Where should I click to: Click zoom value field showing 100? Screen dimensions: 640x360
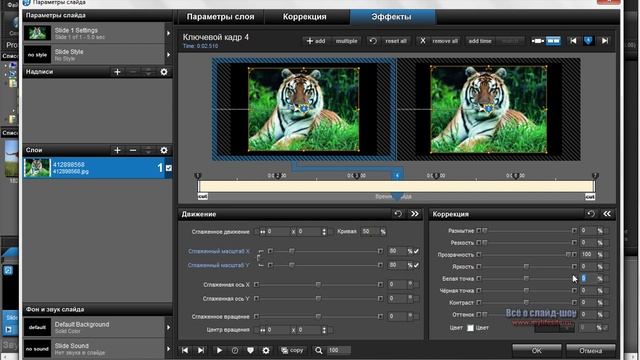[x=338, y=350]
